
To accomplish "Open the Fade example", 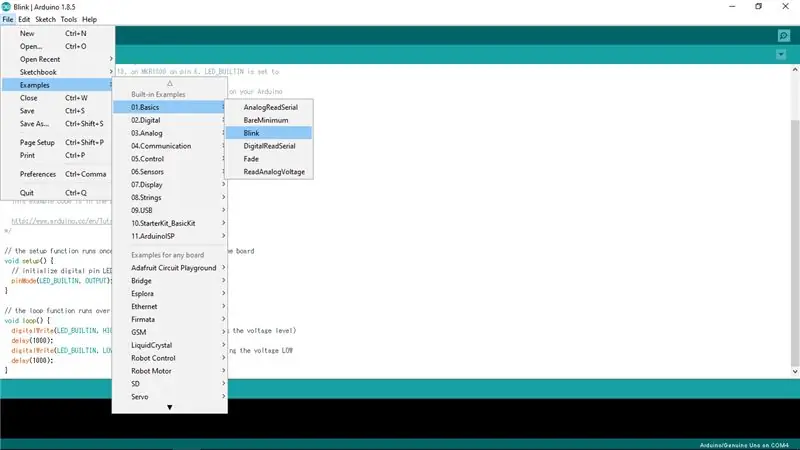I will [269, 159].
